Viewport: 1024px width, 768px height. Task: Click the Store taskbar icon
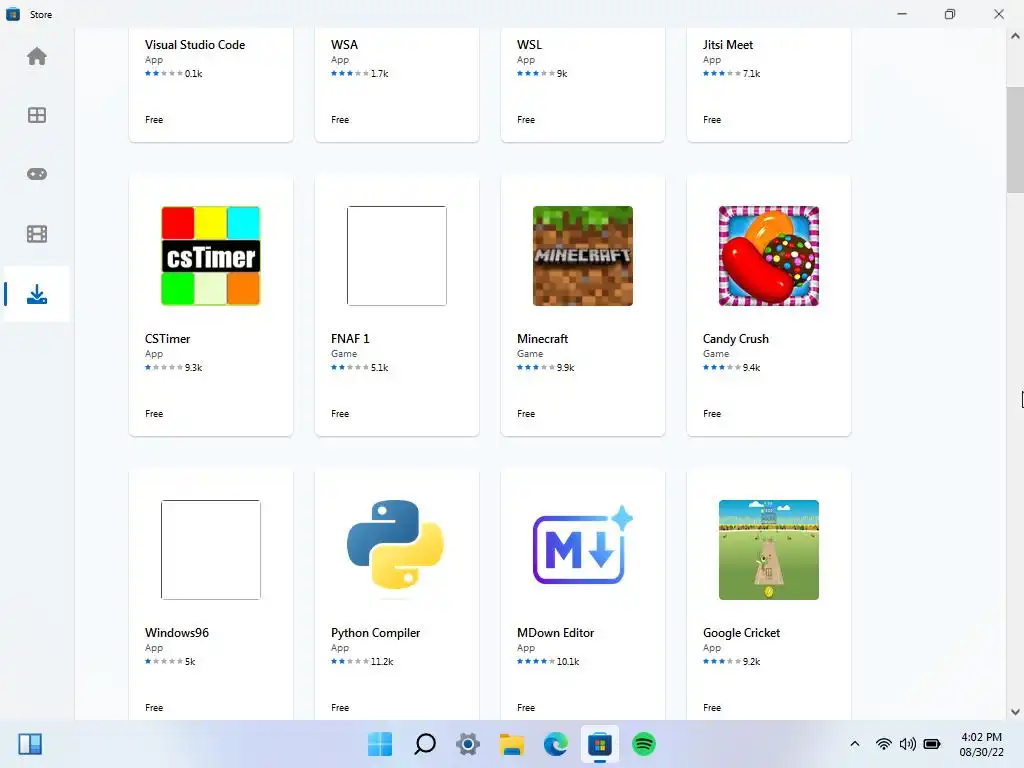pyautogui.click(x=600, y=744)
